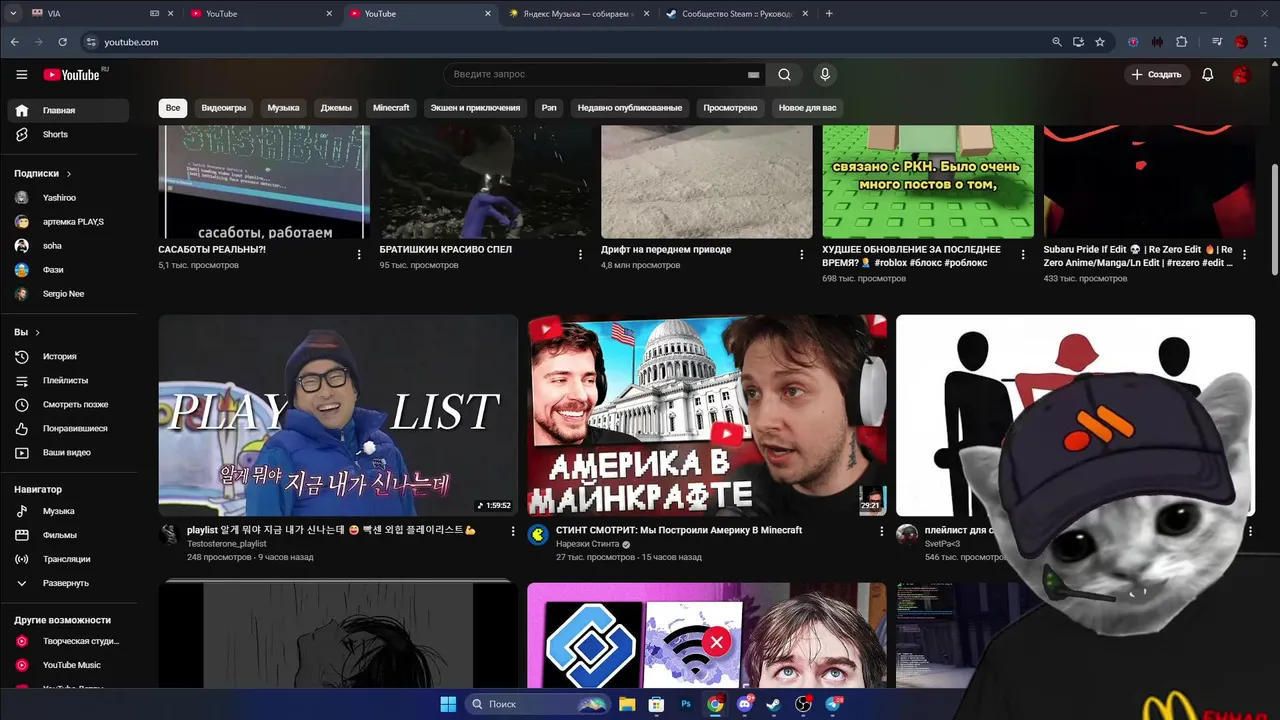Open the Windows Start menu
The width and height of the screenshot is (1280, 720).
point(448,704)
